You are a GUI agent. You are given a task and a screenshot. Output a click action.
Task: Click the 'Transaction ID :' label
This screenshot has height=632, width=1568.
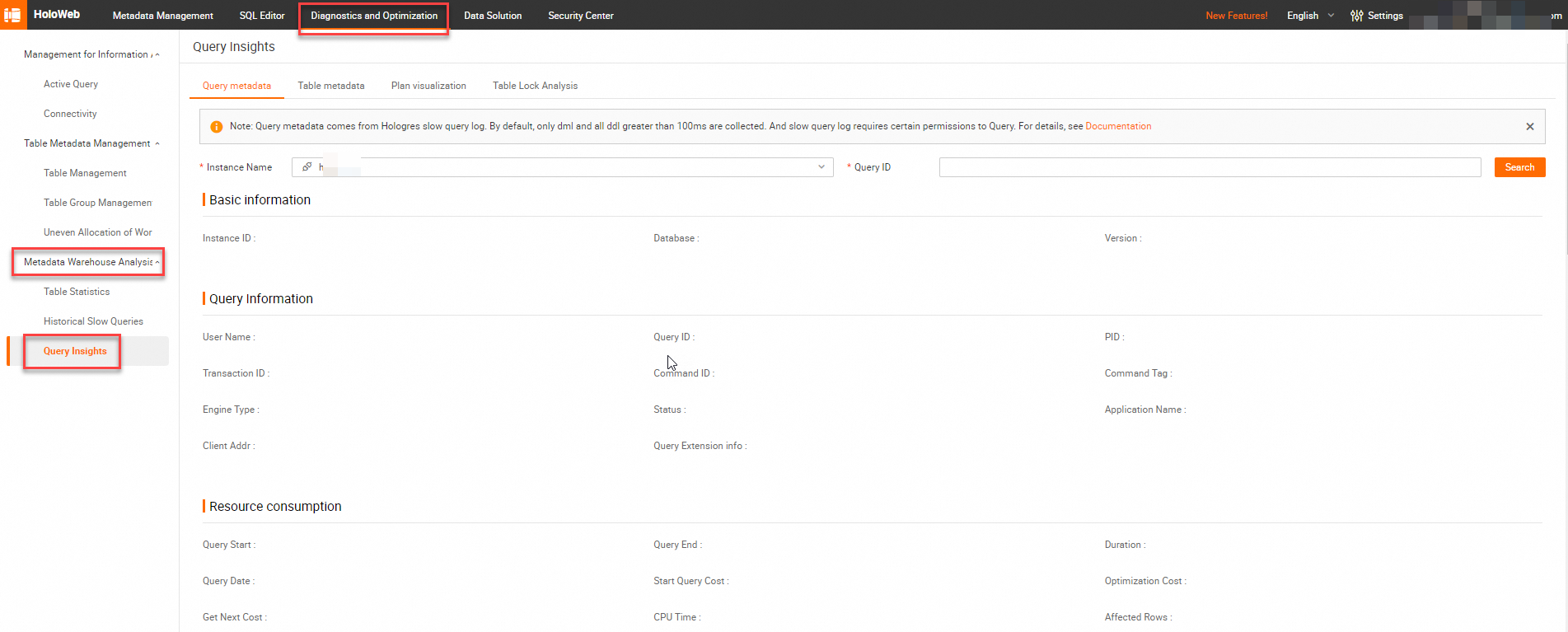(236, 373)
